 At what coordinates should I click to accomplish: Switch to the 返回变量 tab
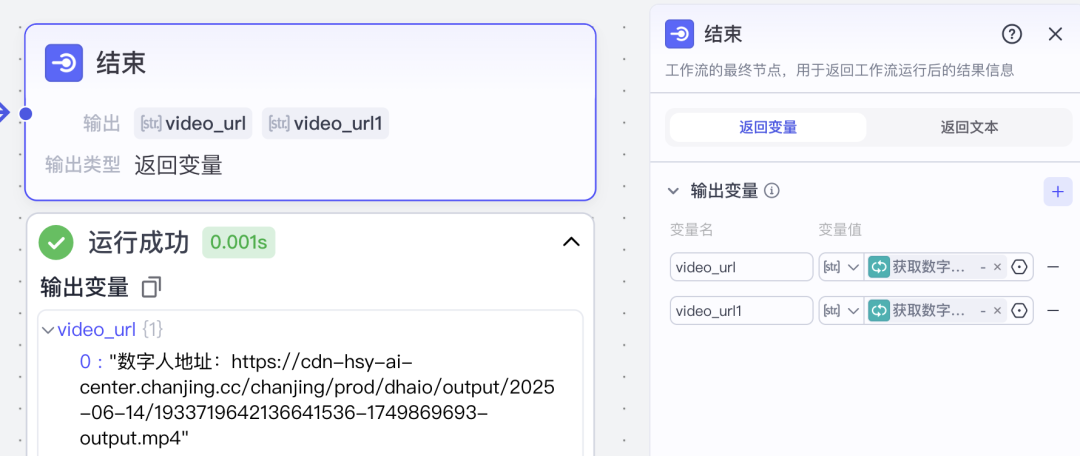point(768,127)
